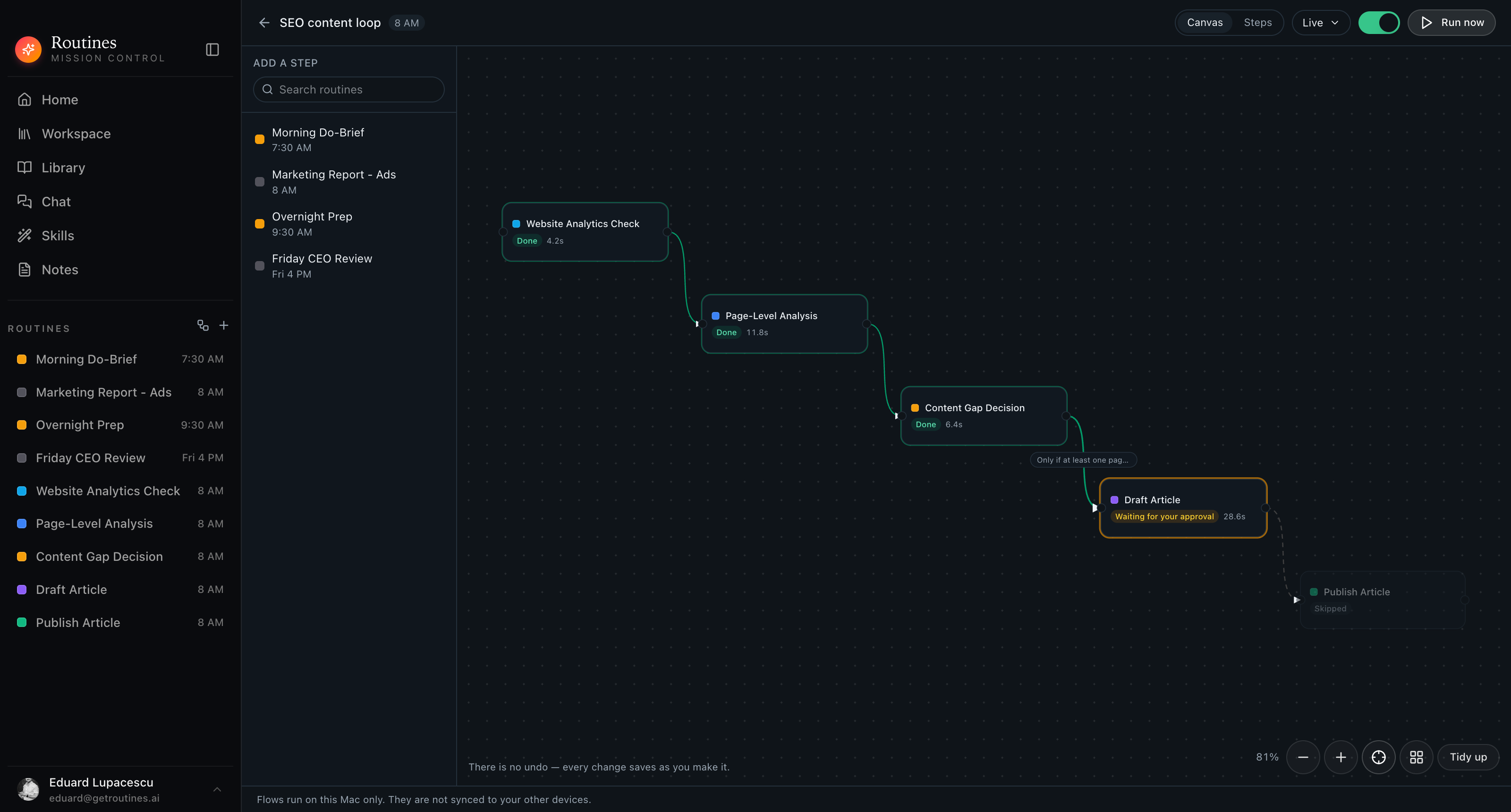Click the blue swatch of Page-Level Analysis node
This screenshot has height=812, width=1511.
[x=716, y=316]
